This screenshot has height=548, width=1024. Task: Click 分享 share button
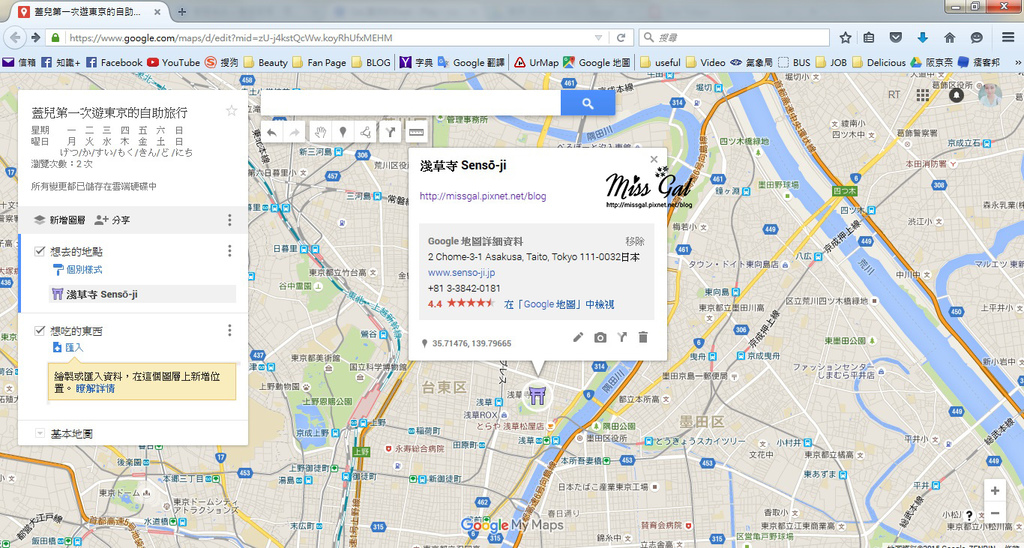[112, 220]
